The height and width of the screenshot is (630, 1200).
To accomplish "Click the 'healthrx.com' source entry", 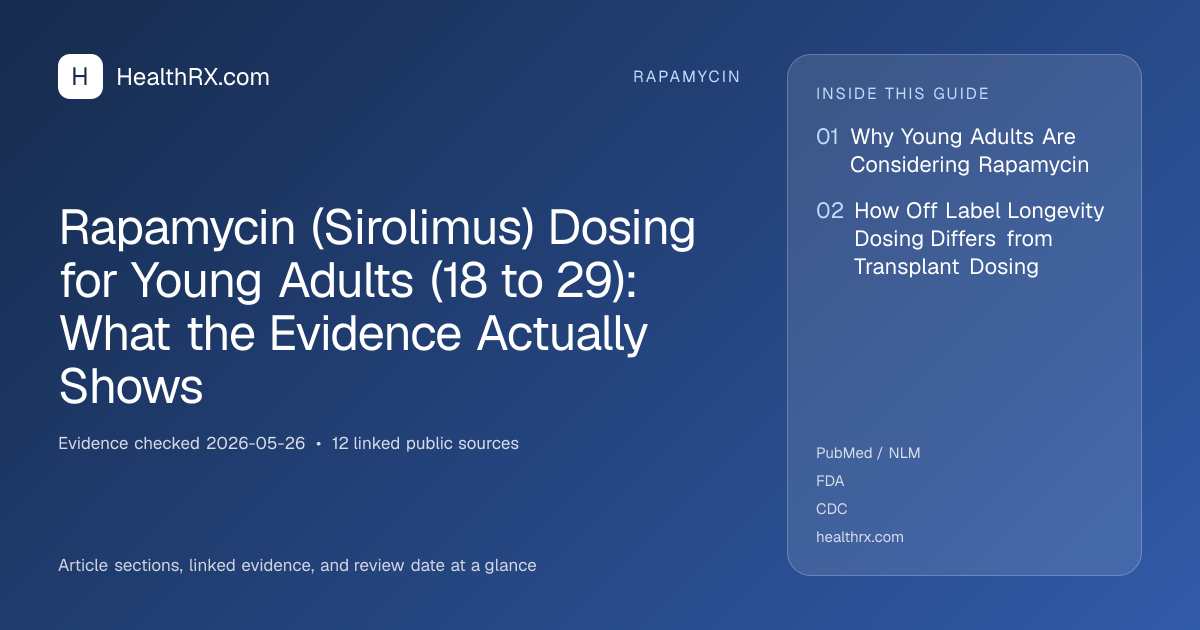I will click(860, 537).
